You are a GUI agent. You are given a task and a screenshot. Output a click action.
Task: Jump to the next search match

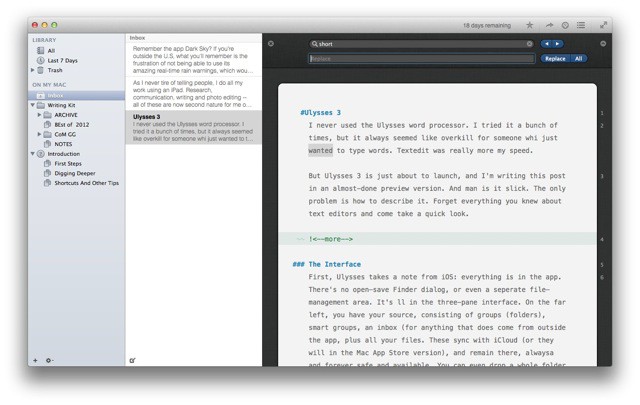[556, 44]
